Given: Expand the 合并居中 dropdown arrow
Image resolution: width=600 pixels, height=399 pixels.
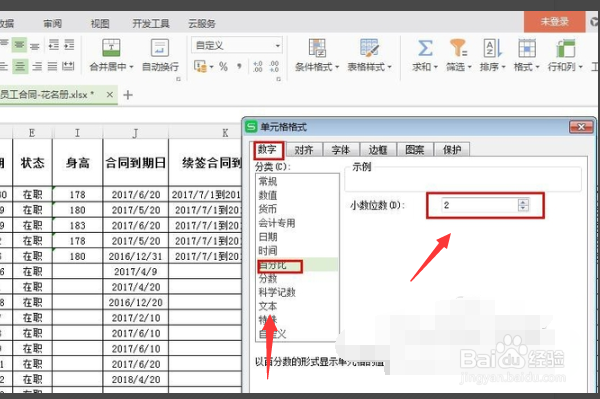Looking at the screenshot, I should coord(131,67).
